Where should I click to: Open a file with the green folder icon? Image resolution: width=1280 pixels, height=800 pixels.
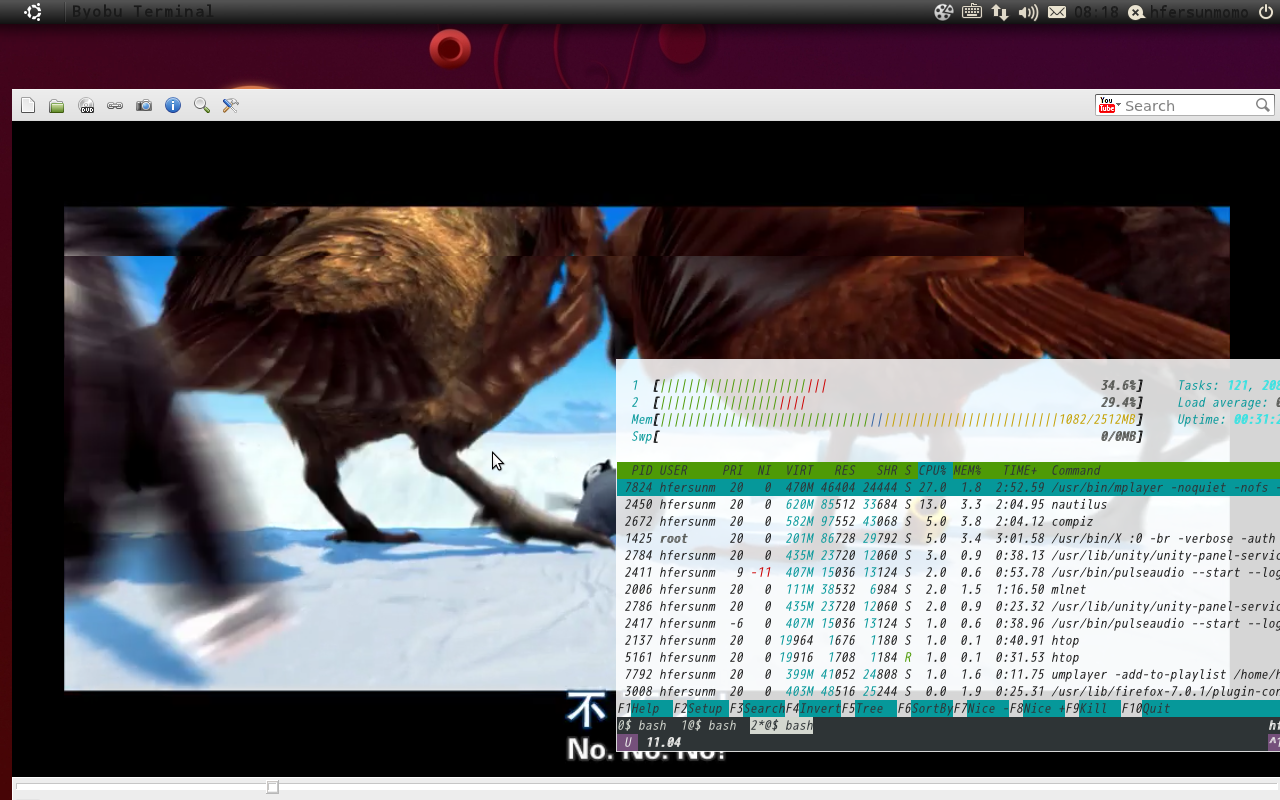pyautogui.click(x=57, y=105)
